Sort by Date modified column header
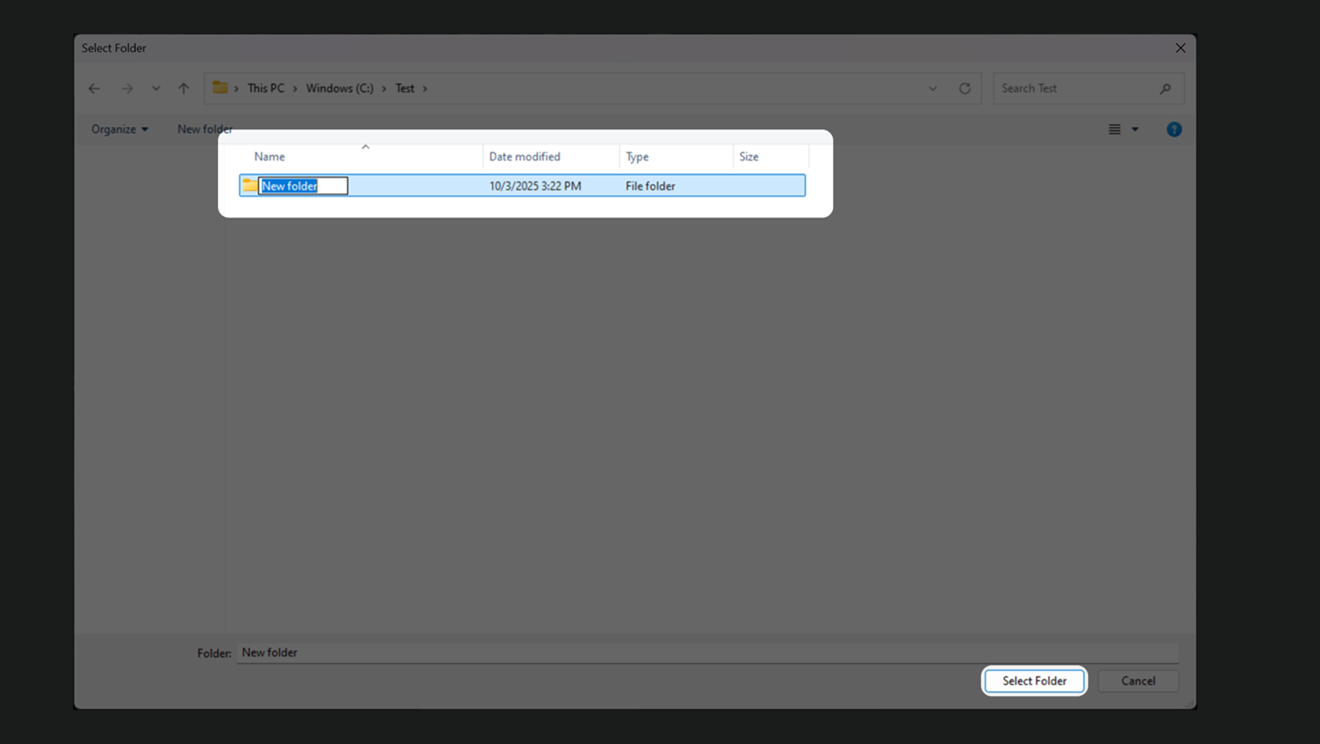The width and height of the screenshot is (1320, 744). 525,157
